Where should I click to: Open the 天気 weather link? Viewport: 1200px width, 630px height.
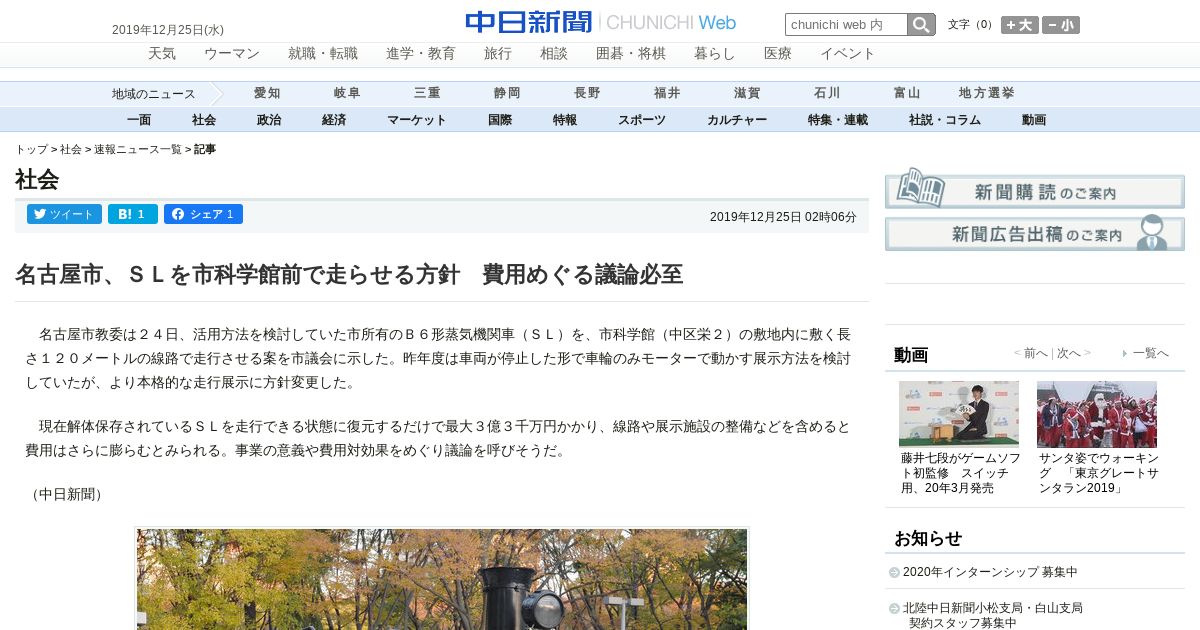click(162, 54)
